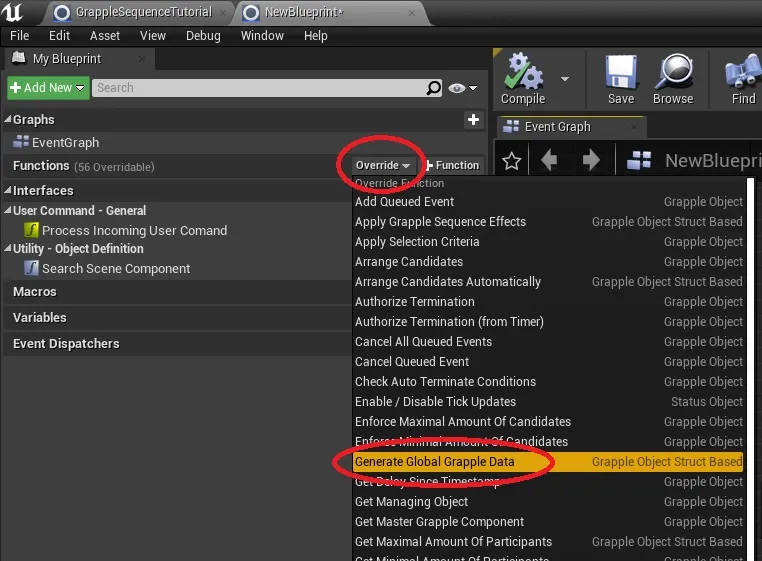Screen dimensions: 762x561
Task: Open the Add New dropdown
Action: tap(48, 88)
